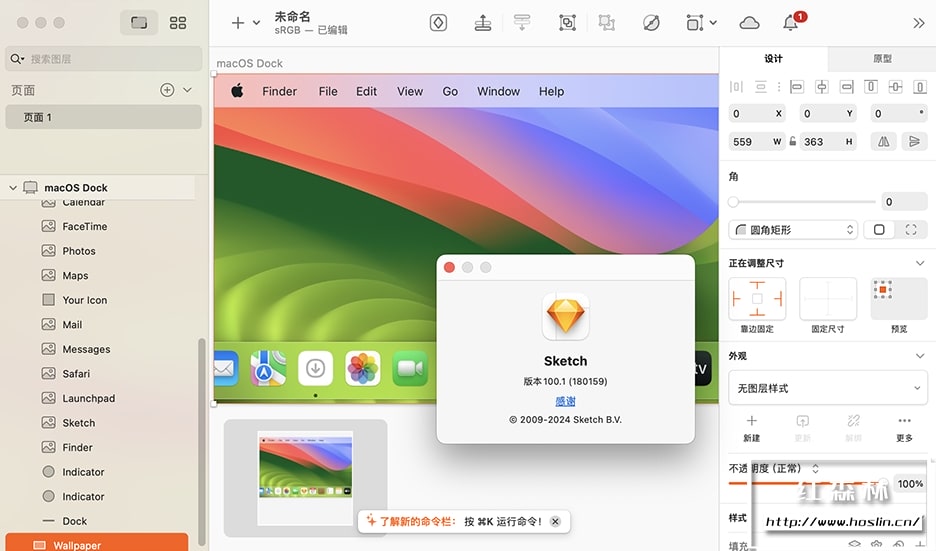Click the align left edges icon
Image resolution: width=936 pixels, height=551 pixels.
pyautogui.click(x=797, y=87)
